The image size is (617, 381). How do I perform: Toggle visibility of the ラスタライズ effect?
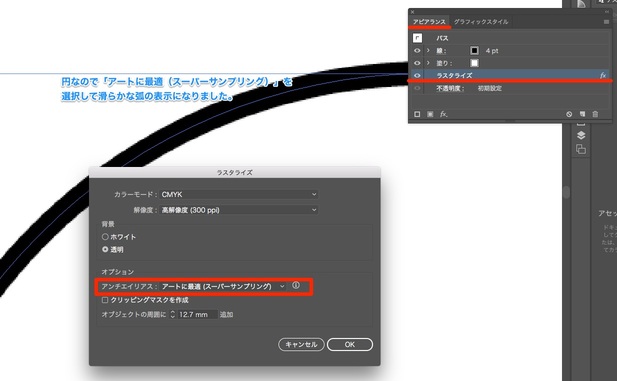tap(417, 75)
